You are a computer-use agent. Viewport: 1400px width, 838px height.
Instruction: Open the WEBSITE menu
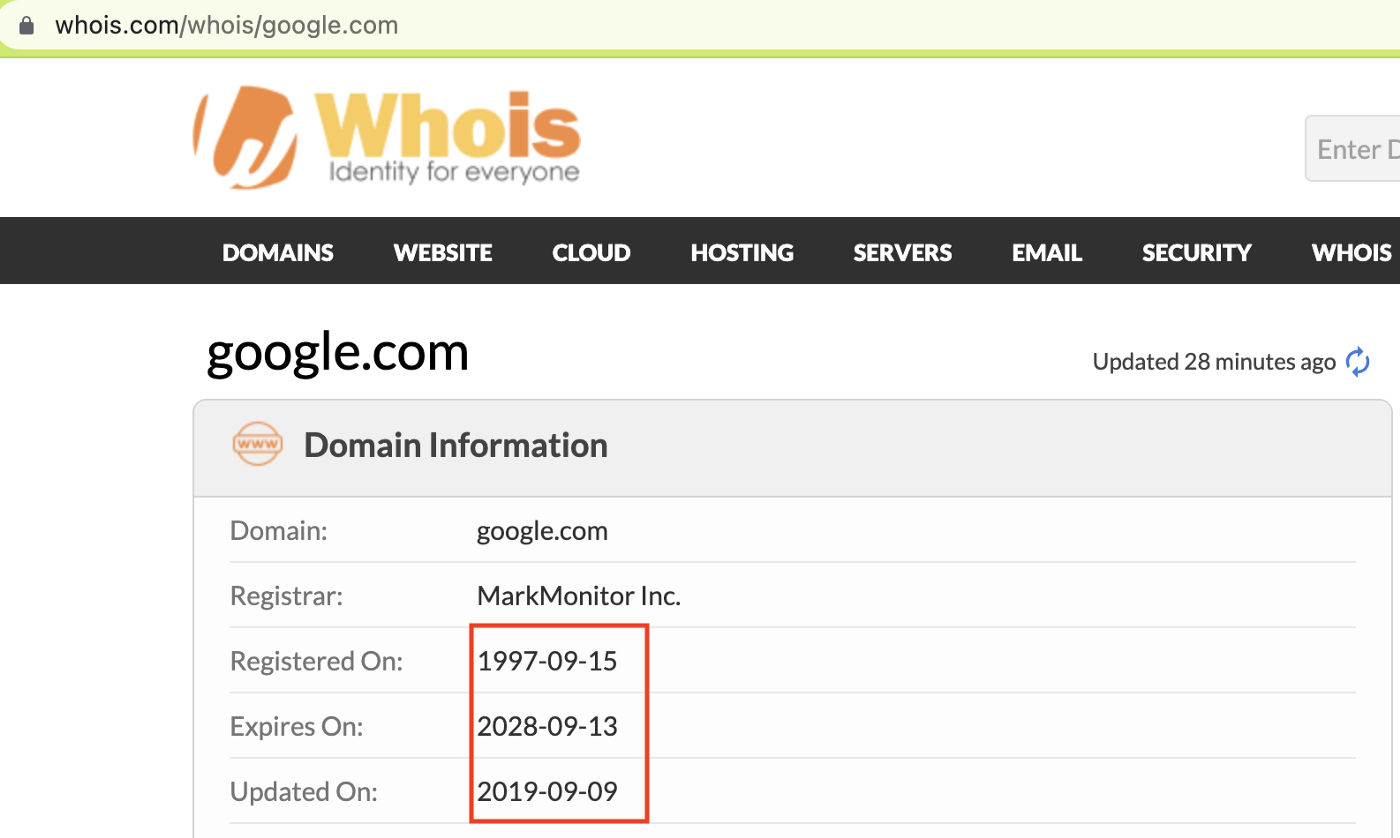click(442, 252)
